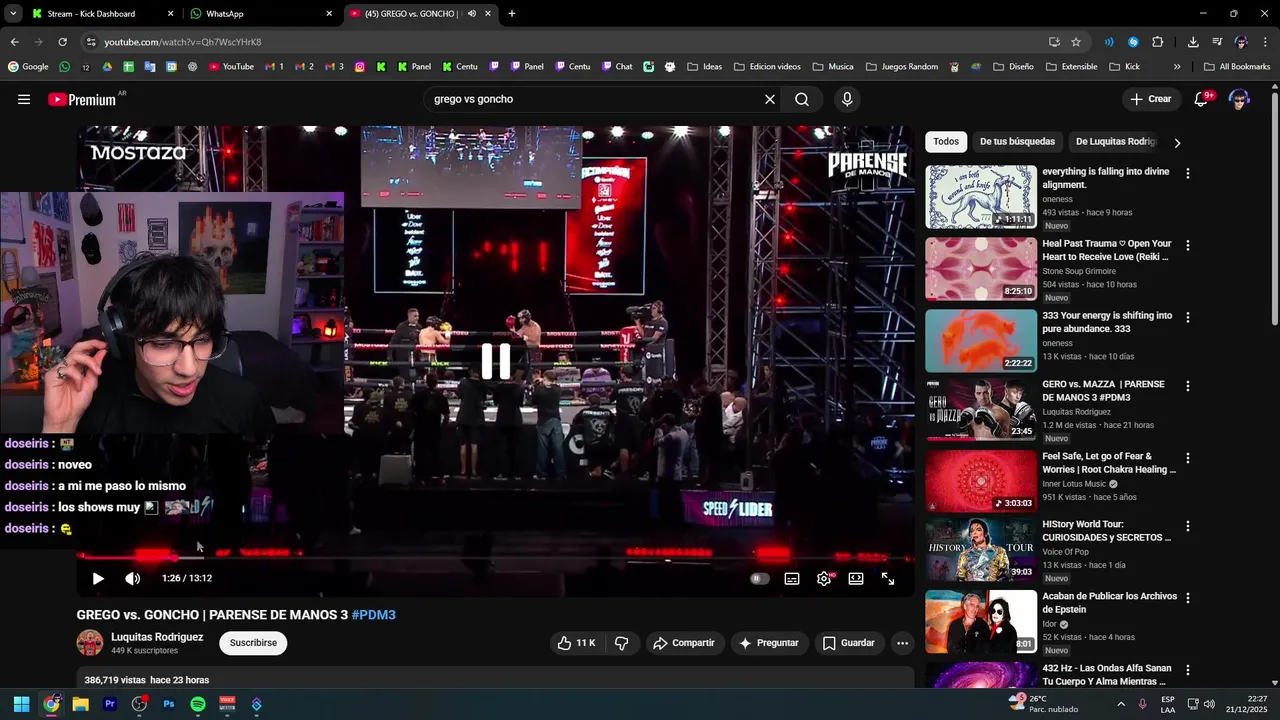Click the Preguntar button
The height and width of the screenshot is (720, 1280).
768,643
